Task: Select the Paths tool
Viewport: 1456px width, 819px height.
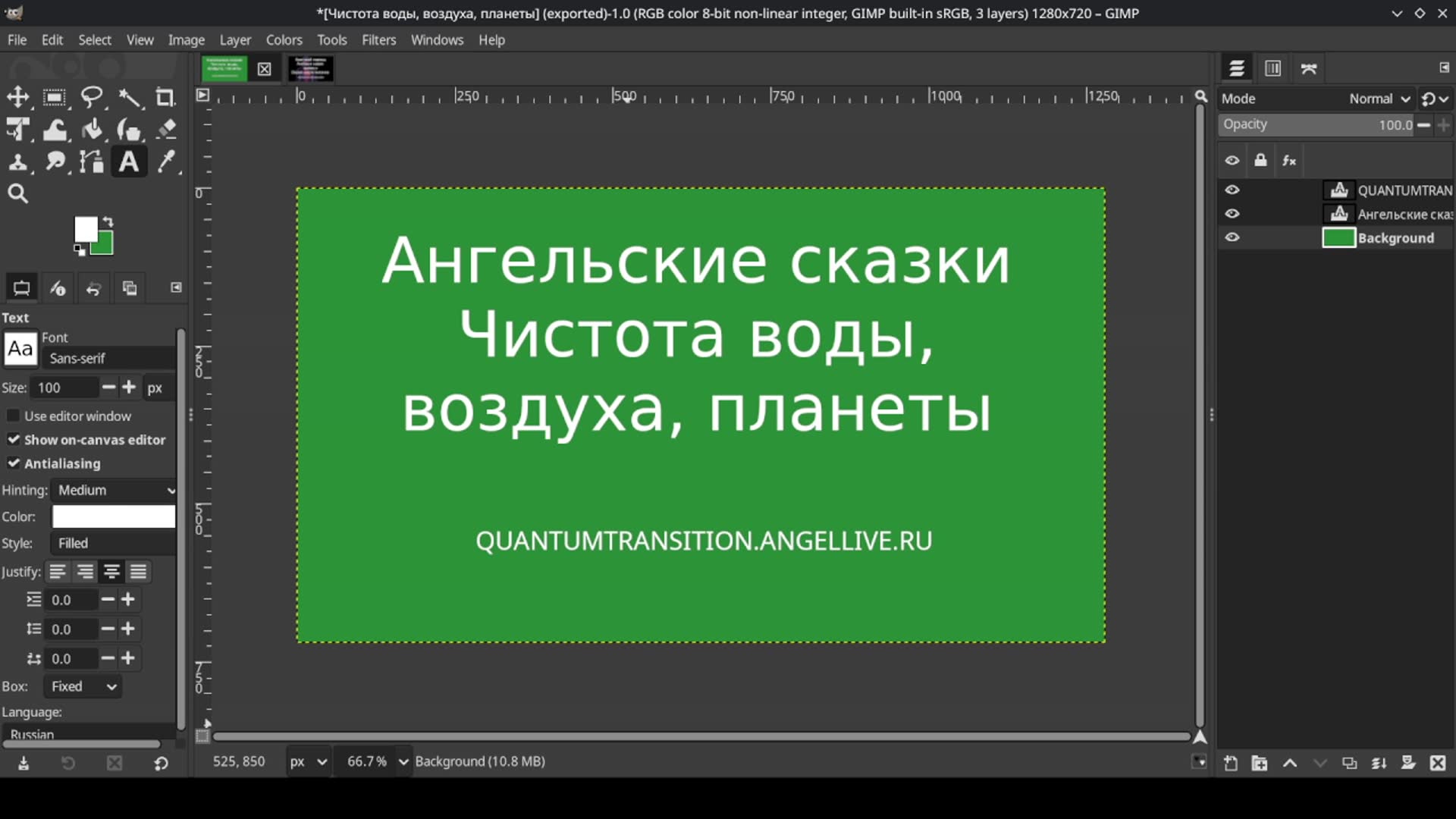Action: coord(92,162)
